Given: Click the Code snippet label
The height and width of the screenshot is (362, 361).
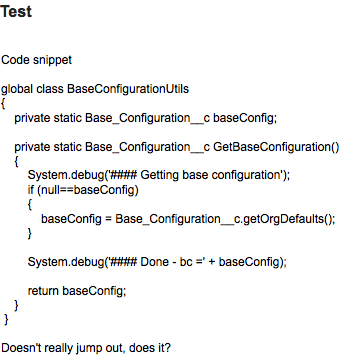Looking at the screenshot, I should (x=36, y=60).
